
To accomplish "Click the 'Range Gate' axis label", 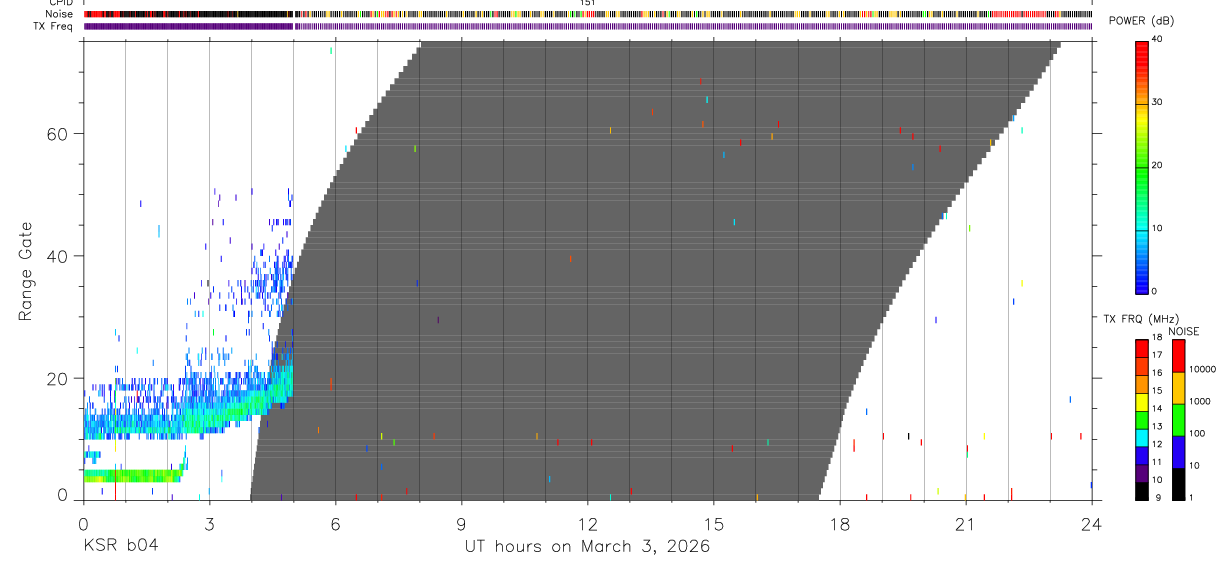I will 26,272.
